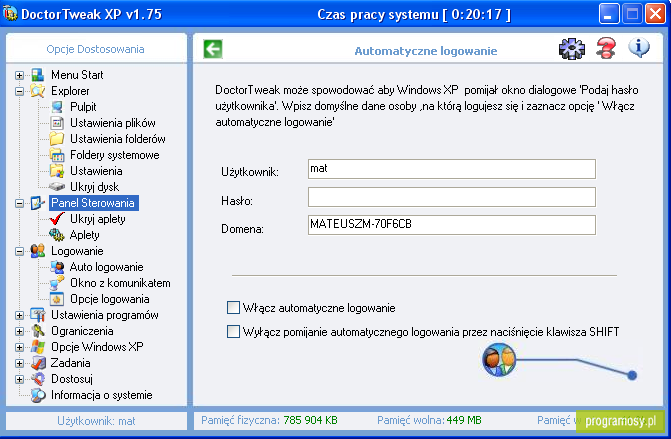The height and width of the screenshot is (439, 671).
Task: Click the Hasło password field
Action: pos(451,197)
